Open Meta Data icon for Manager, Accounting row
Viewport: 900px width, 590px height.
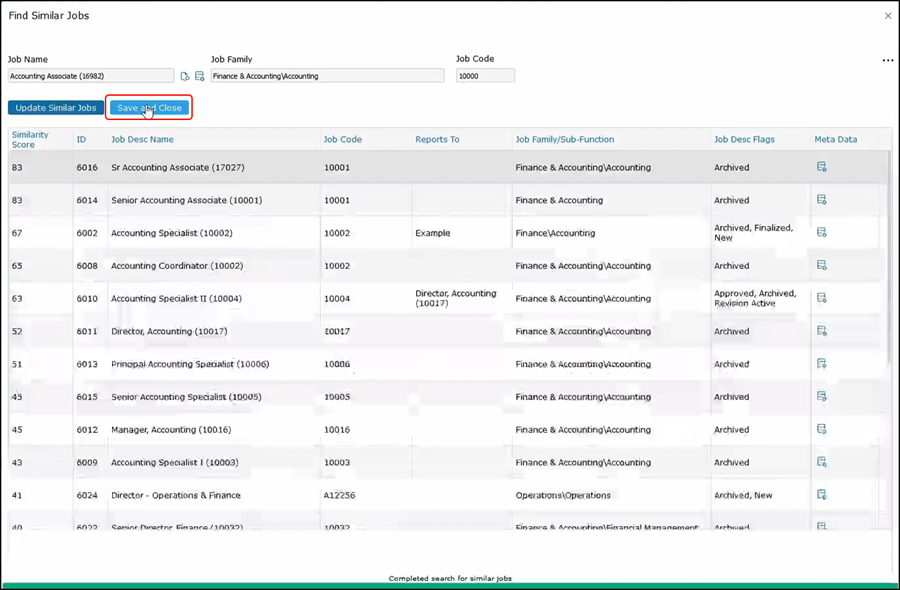tap(821, 429)
